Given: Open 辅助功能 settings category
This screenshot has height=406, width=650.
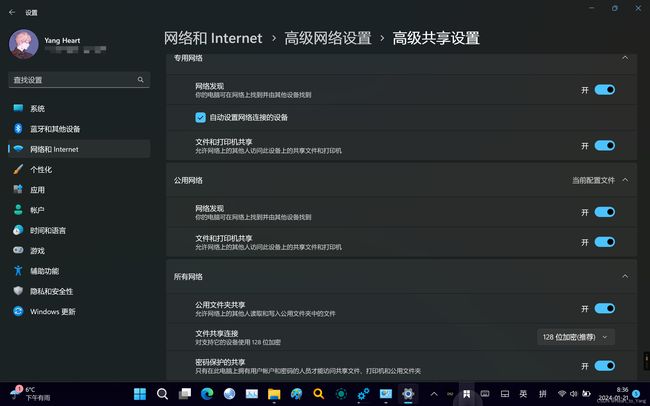Looking at the screenshot, I should [79, 271].
